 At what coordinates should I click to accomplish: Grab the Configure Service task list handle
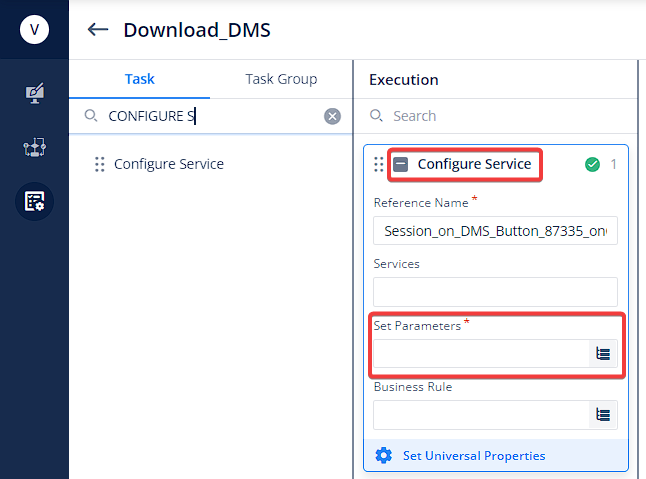tap(100, 164)
